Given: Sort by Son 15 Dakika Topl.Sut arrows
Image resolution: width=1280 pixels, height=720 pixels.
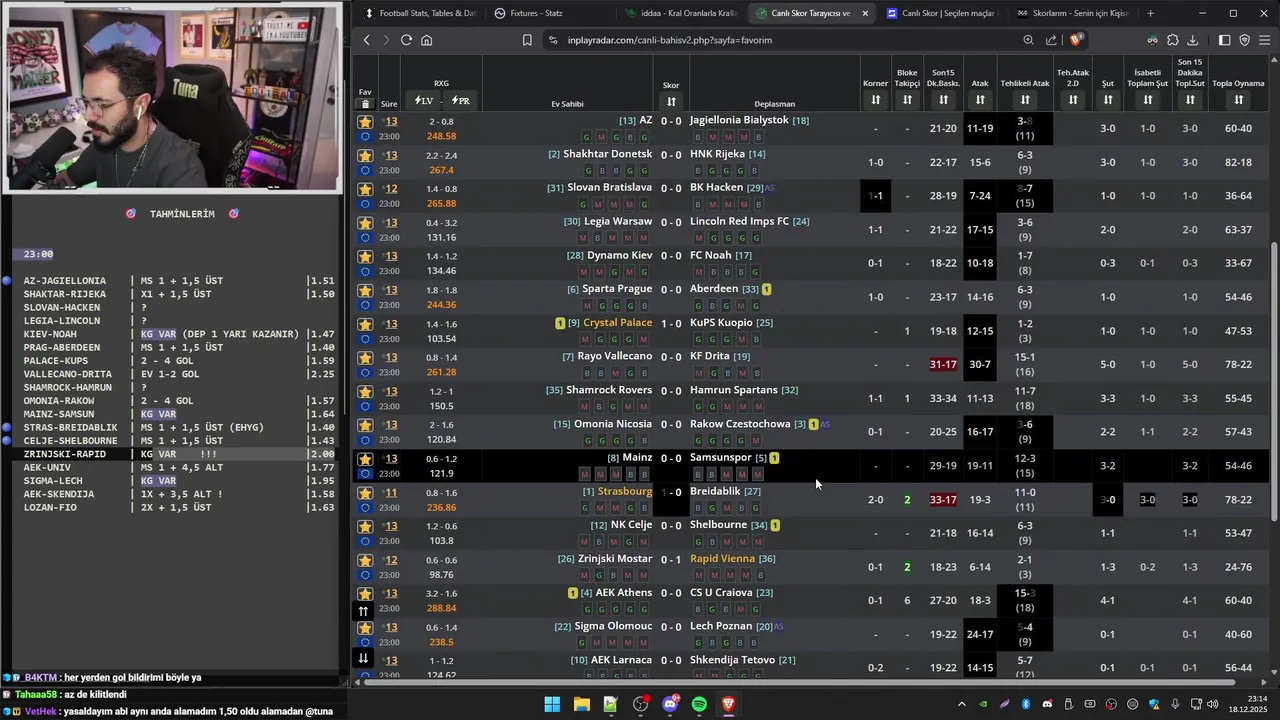Looking at the screenshot, I should coord(1190,100).
